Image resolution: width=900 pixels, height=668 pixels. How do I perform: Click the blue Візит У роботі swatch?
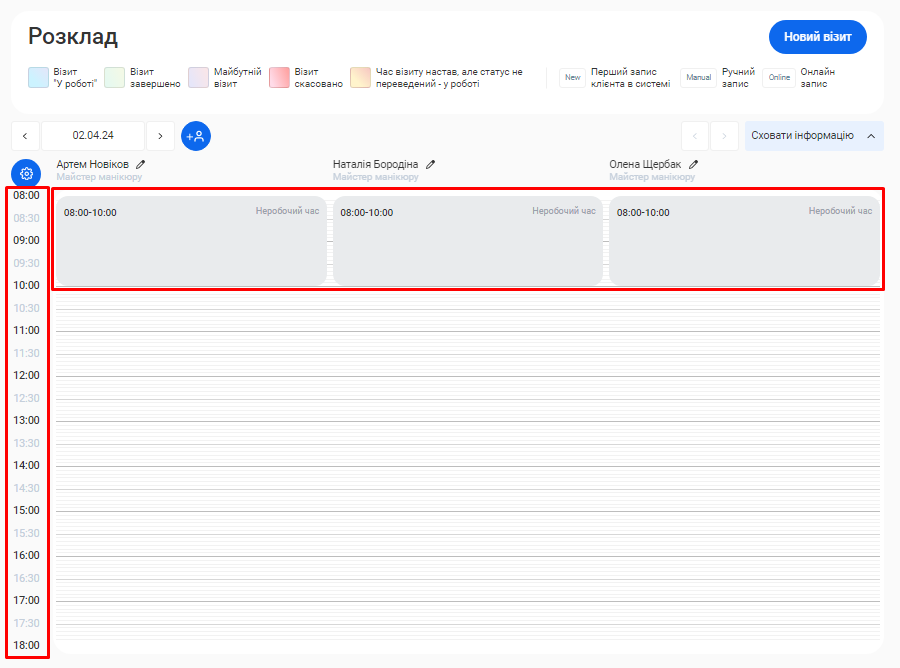[x=39, y=78]
